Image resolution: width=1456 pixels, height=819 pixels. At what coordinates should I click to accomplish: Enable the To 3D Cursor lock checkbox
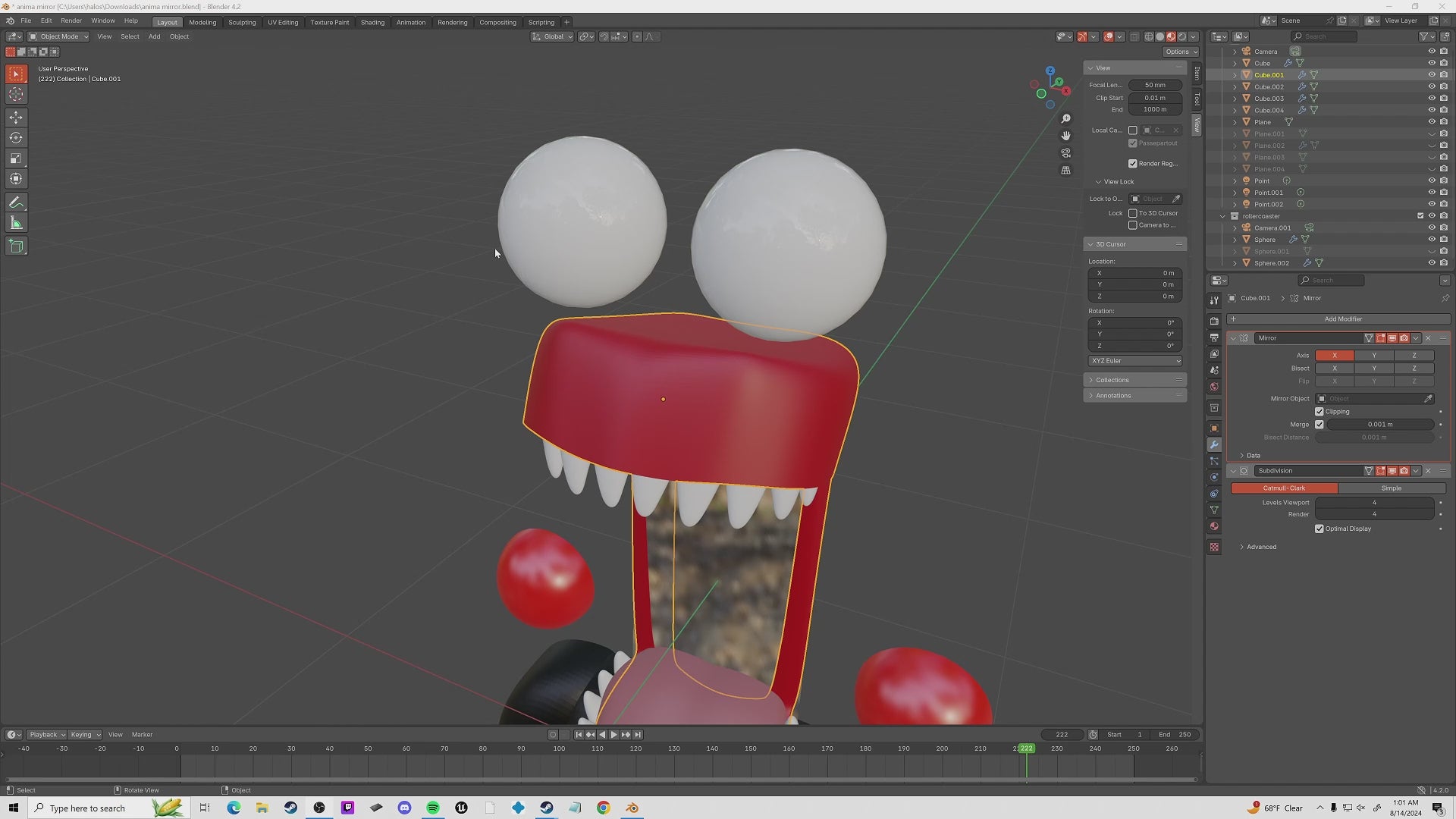[1133, 213]
